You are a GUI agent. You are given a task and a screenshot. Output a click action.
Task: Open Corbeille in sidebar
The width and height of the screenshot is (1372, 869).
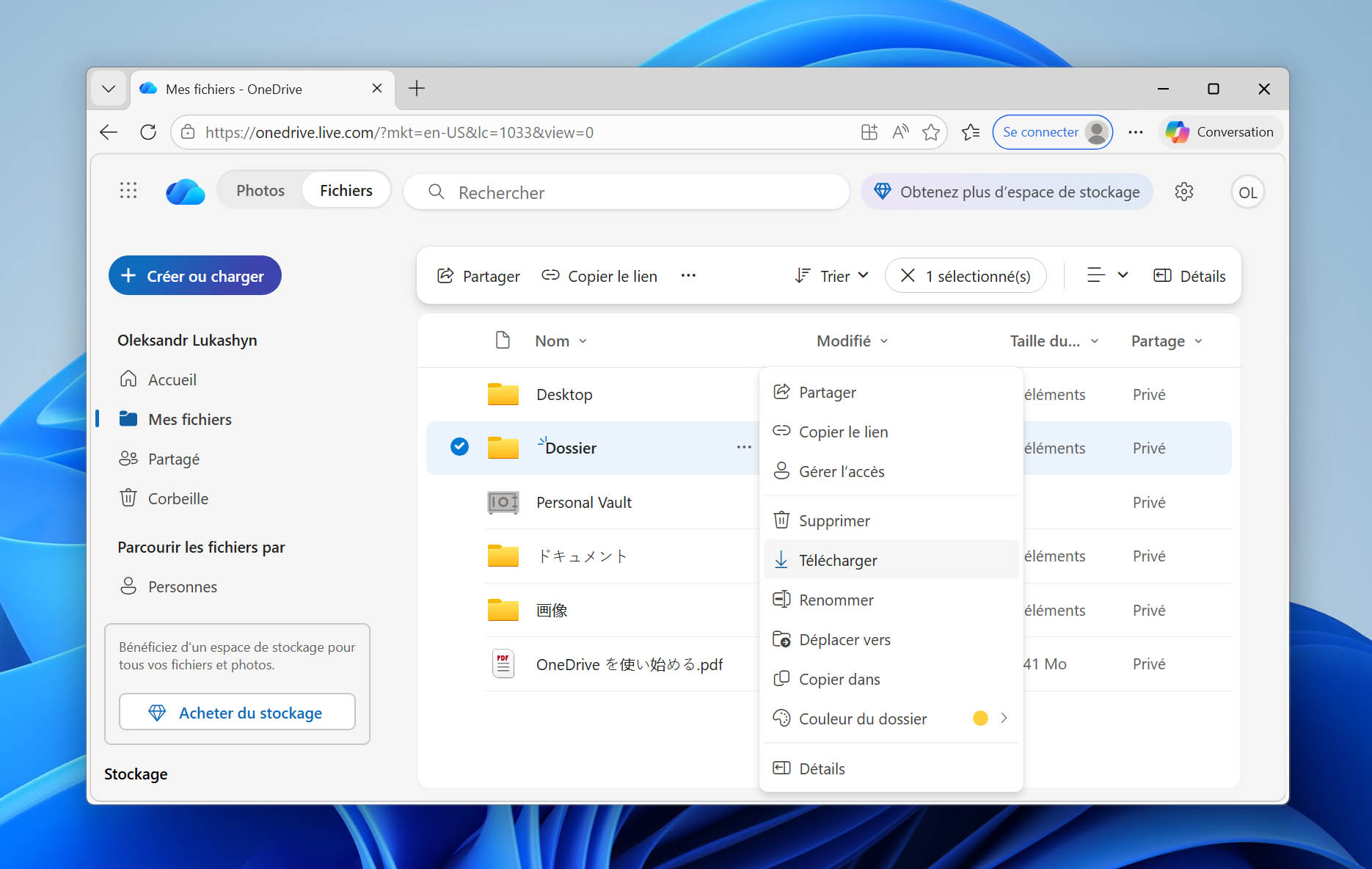164,498
